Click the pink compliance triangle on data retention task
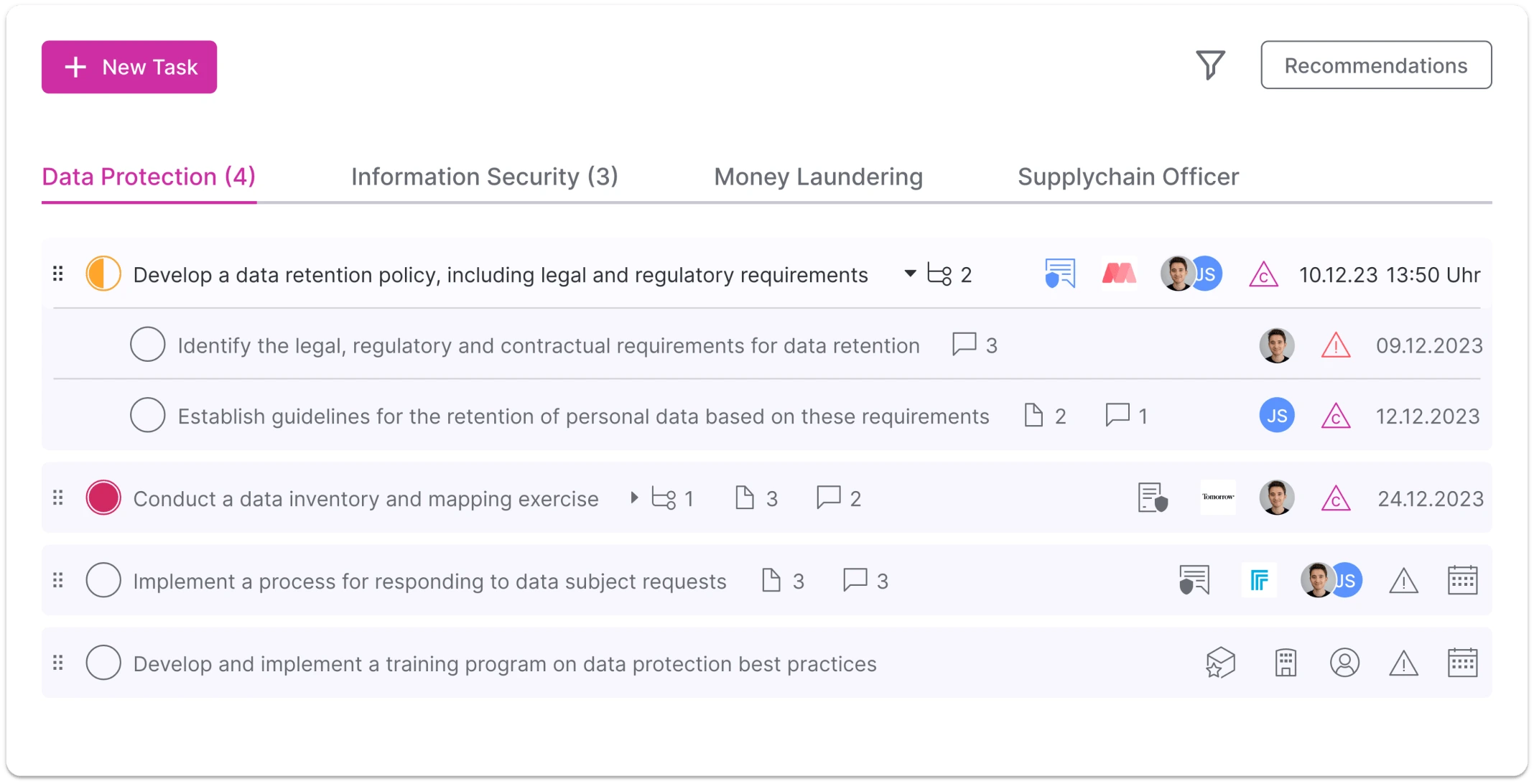The image size is (1534, 784). click(1264, 274)
